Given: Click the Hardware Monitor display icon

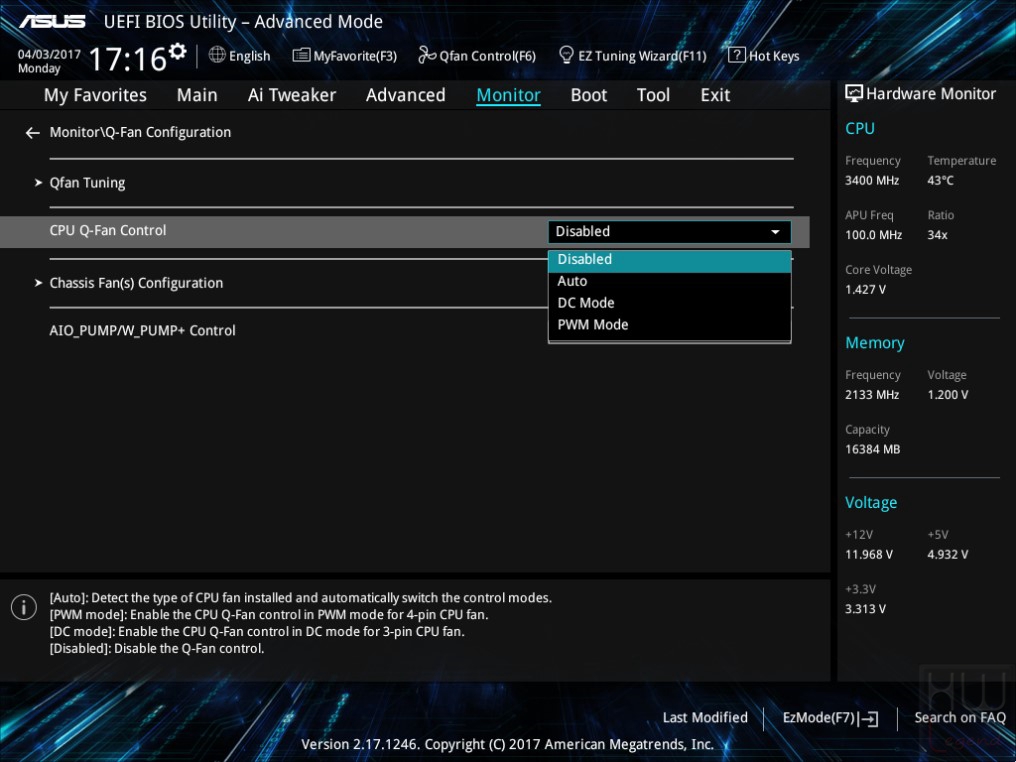Looking at the screenshot, I should click(854, 94).
